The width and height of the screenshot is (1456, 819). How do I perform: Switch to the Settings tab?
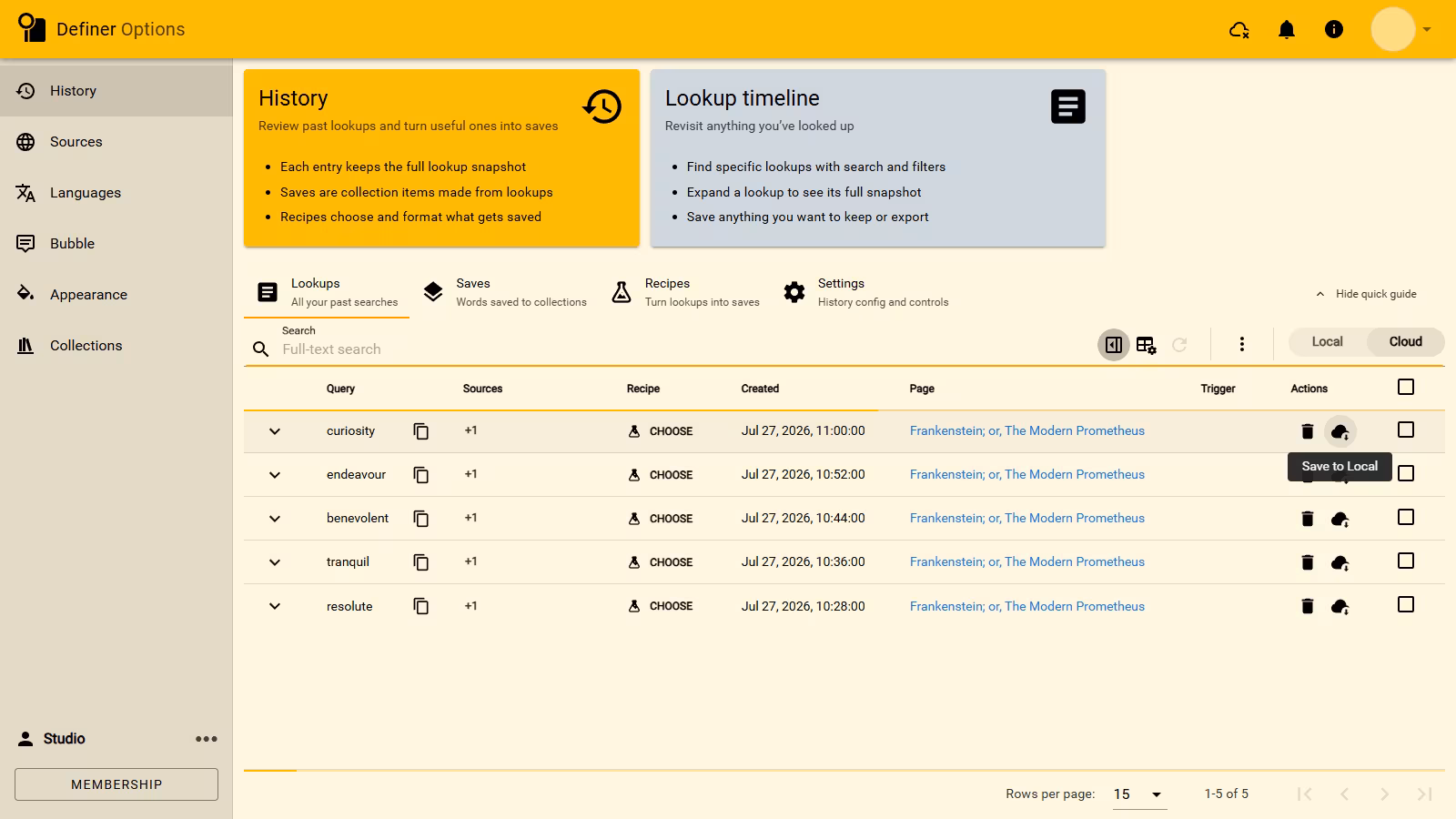point(865,292)
